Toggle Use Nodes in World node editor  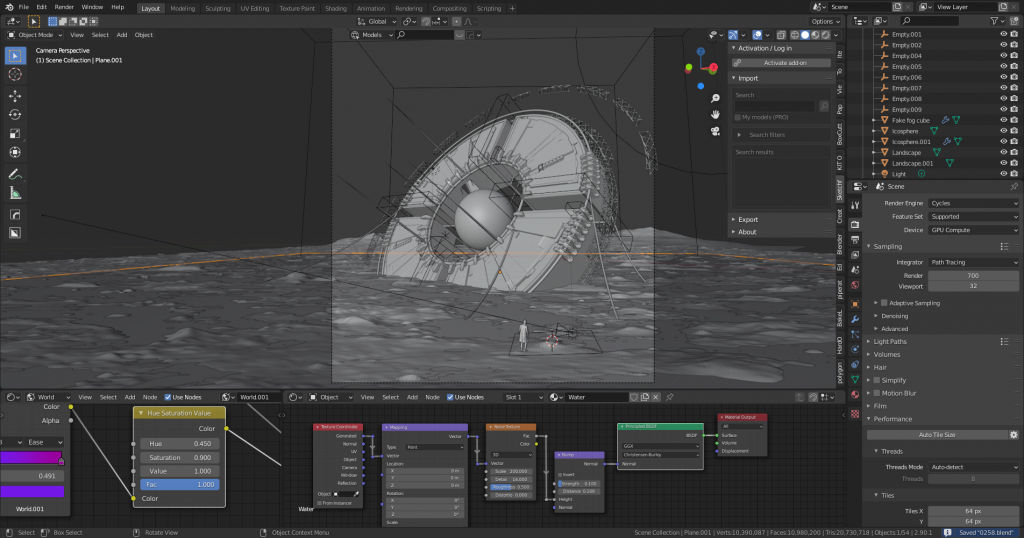[168, 397]
